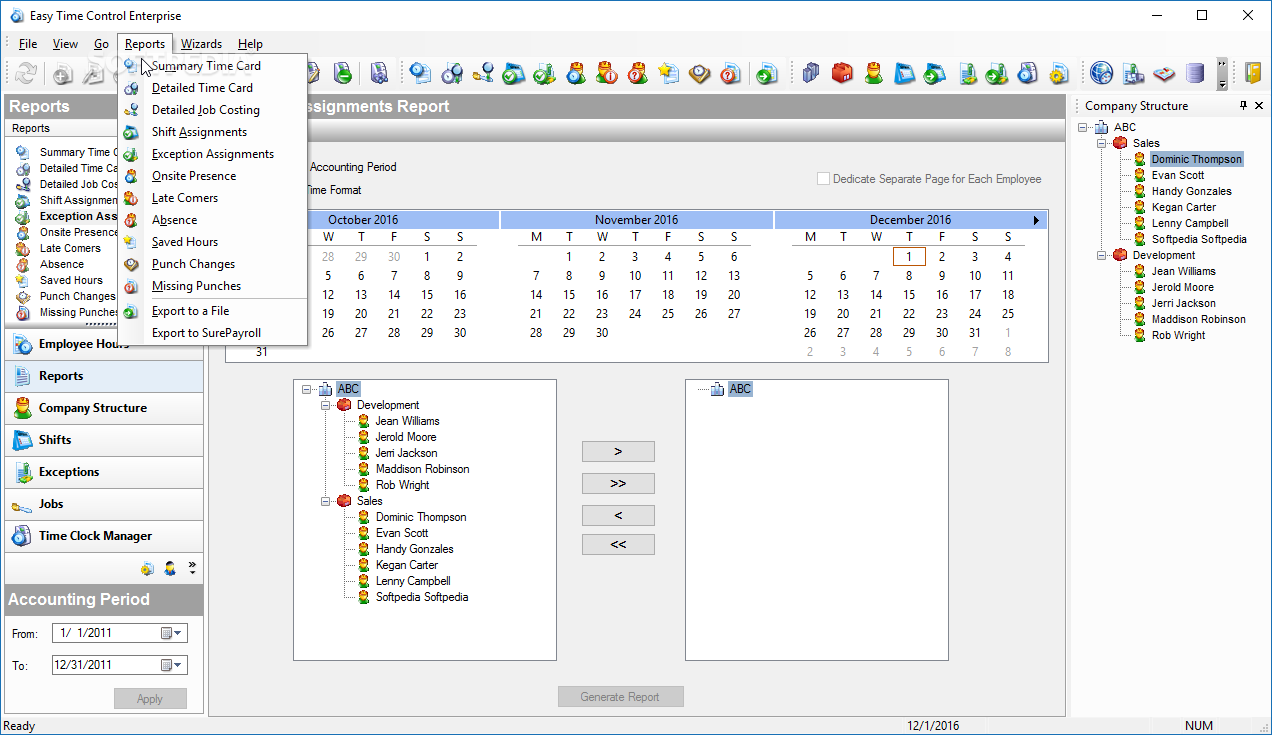Open Jobs in navigation pane
Screen dimensions: 1272x735
pyautogui.click(x=104, y=504)
